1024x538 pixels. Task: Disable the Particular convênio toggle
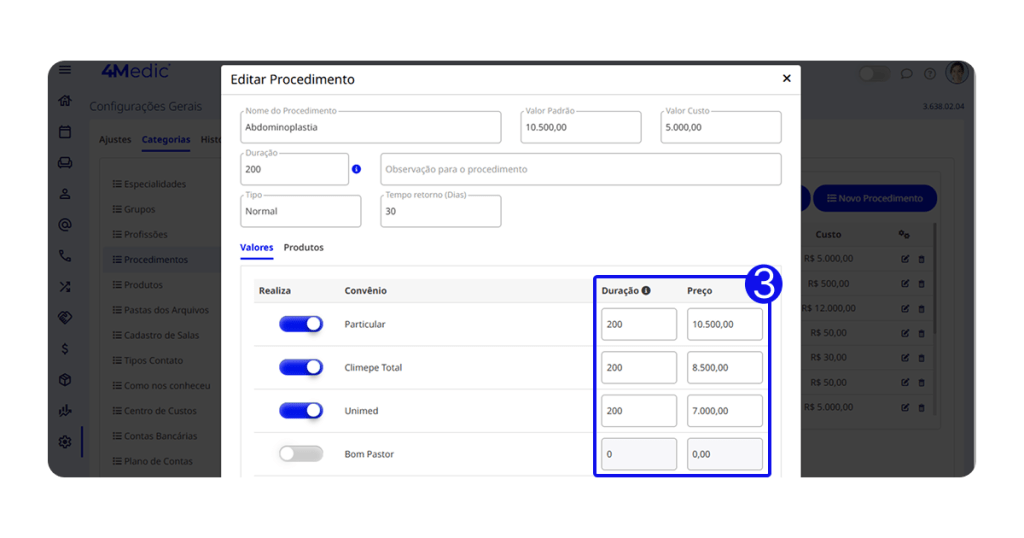coord(301,324)
